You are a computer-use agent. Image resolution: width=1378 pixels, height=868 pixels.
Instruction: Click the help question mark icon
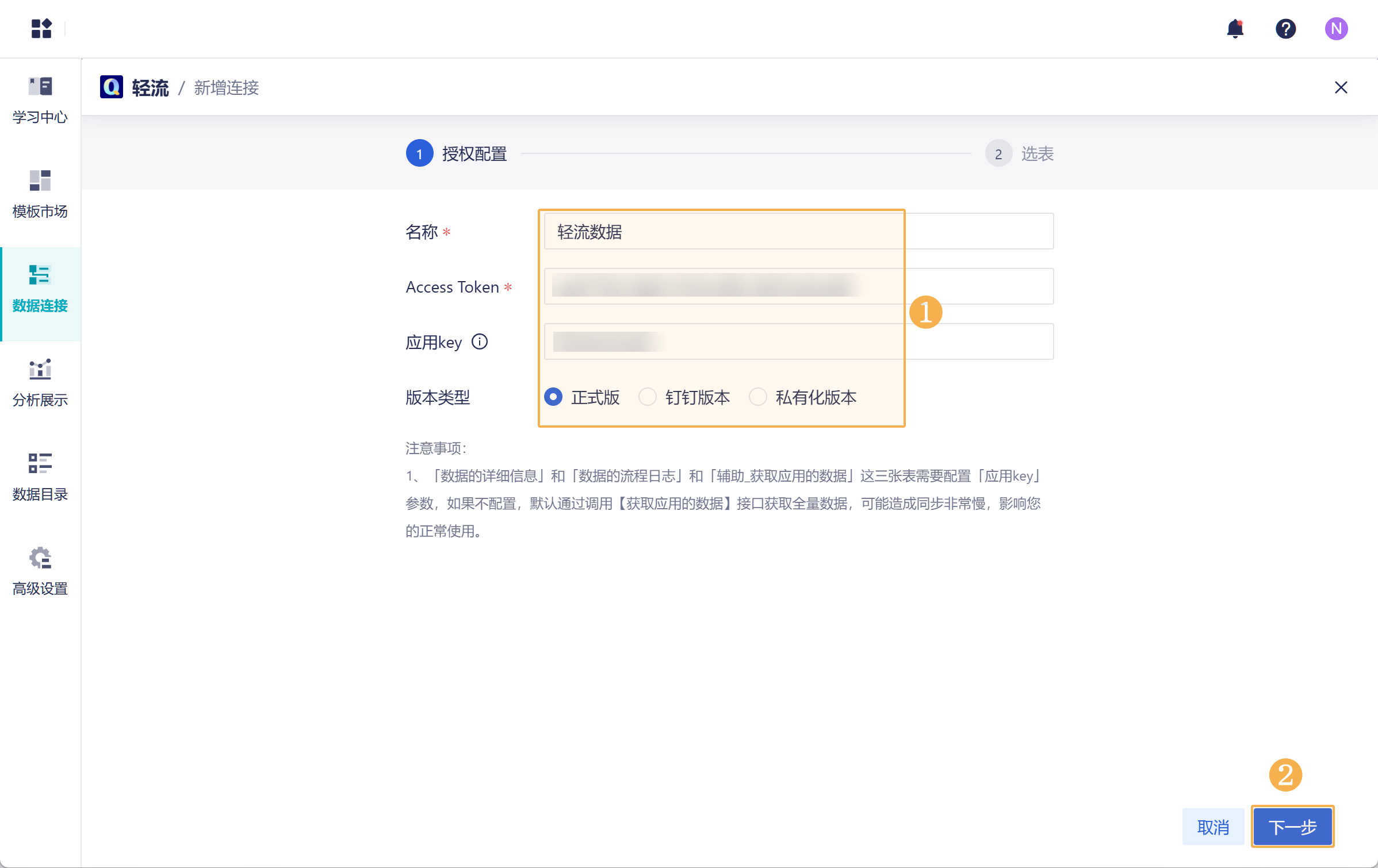click(x=1285, y=28)
